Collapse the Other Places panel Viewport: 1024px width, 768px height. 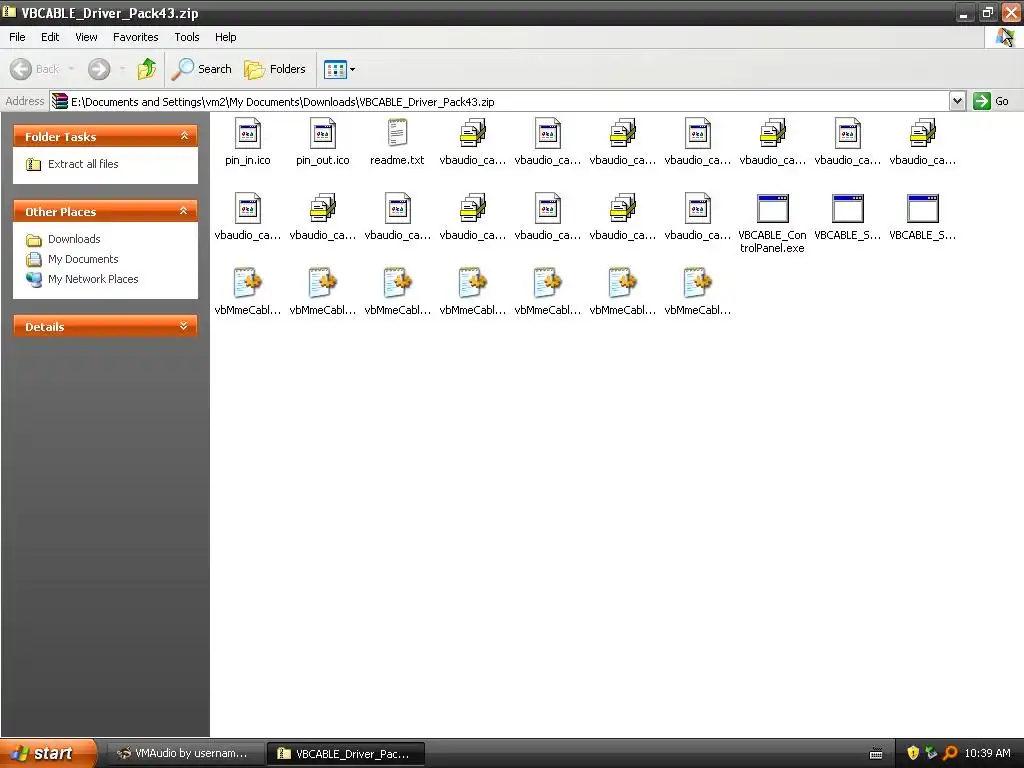[184, 211]
